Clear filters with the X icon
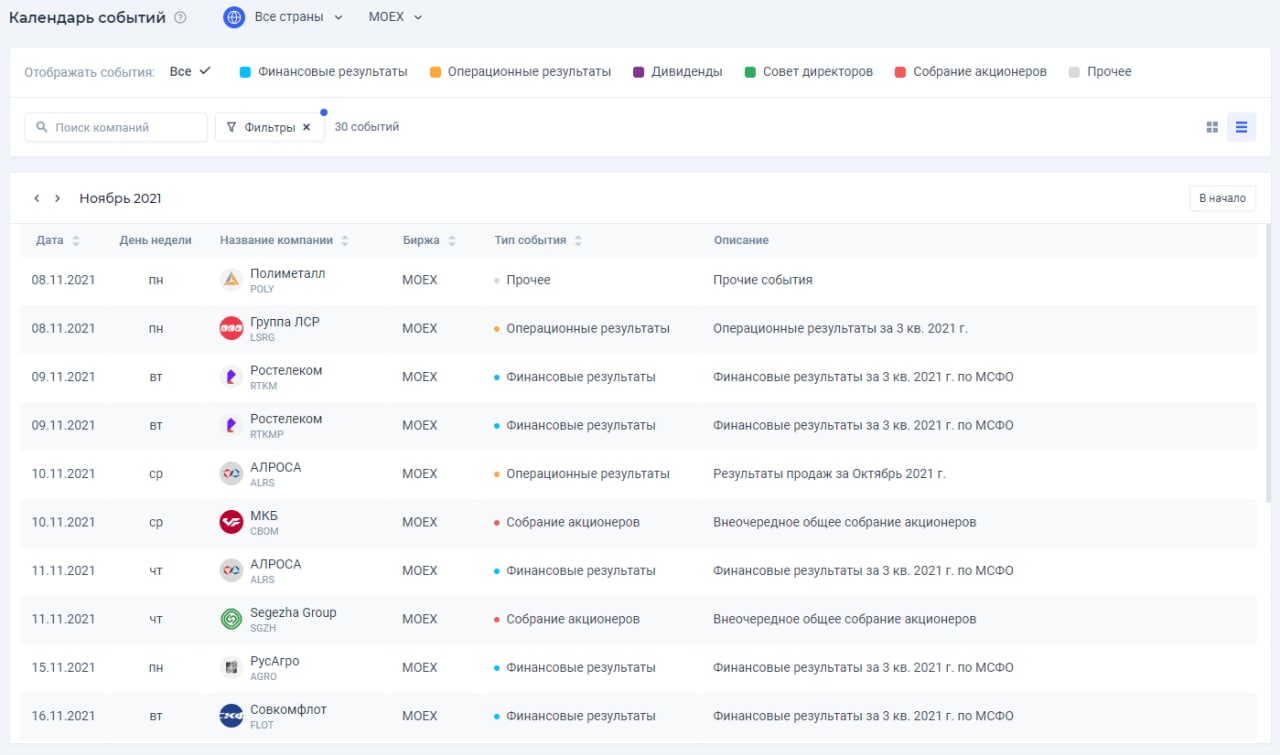Screen dimensions: 1280x755 coord(307,127)
